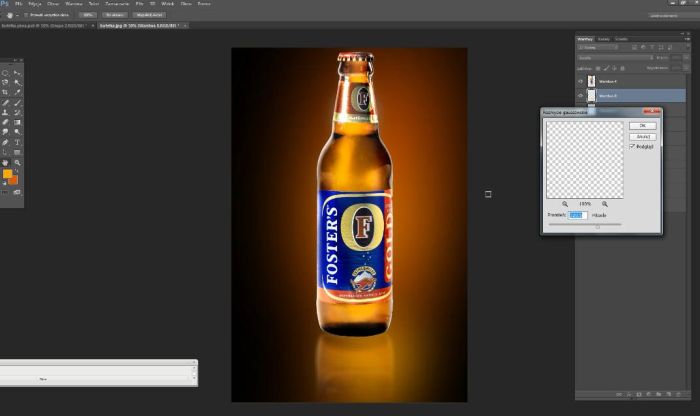Click the Anuluj button in the dialog
This screenshot has width=700, height=416.
click(x=642, y=136)
